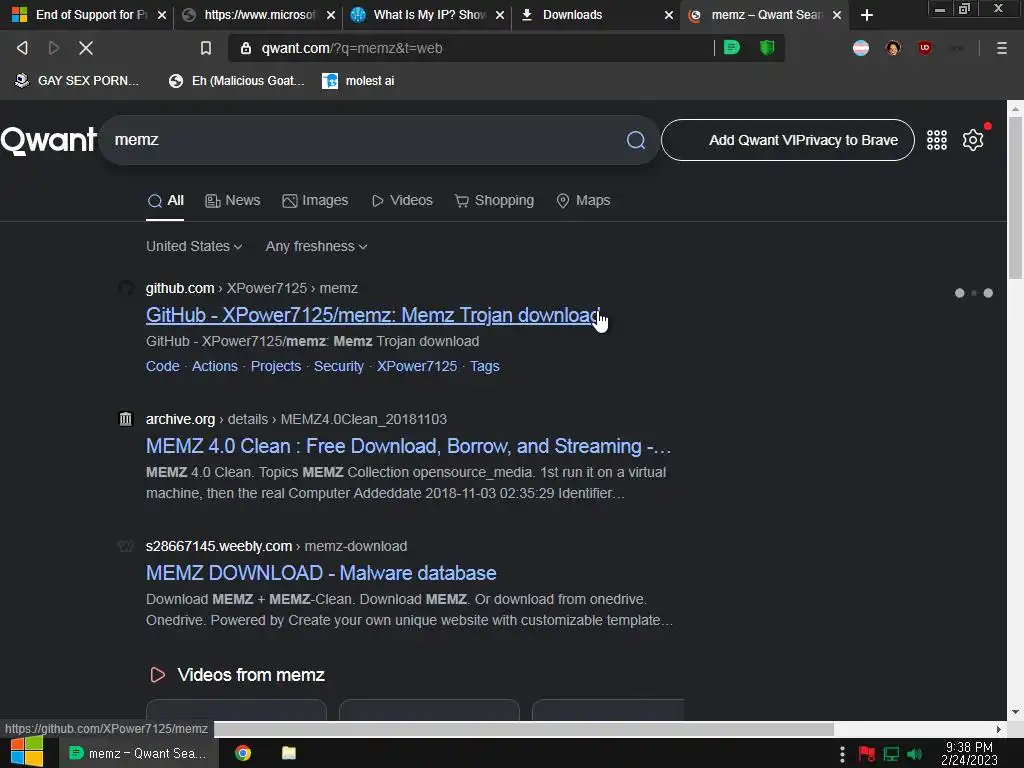Stop page loading with the X button

coord(86,48)
